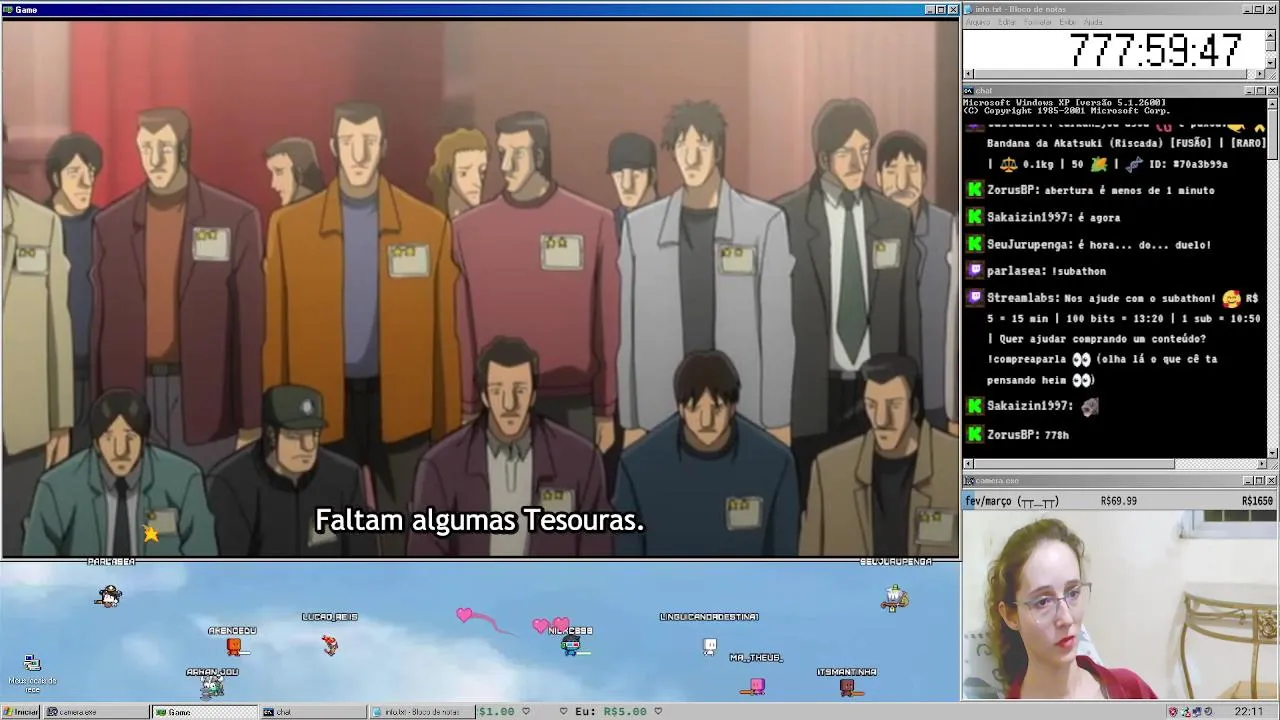Click the AKENOEDU orange avatar
Screen dimensions: 1280x720
coord(234,646)
